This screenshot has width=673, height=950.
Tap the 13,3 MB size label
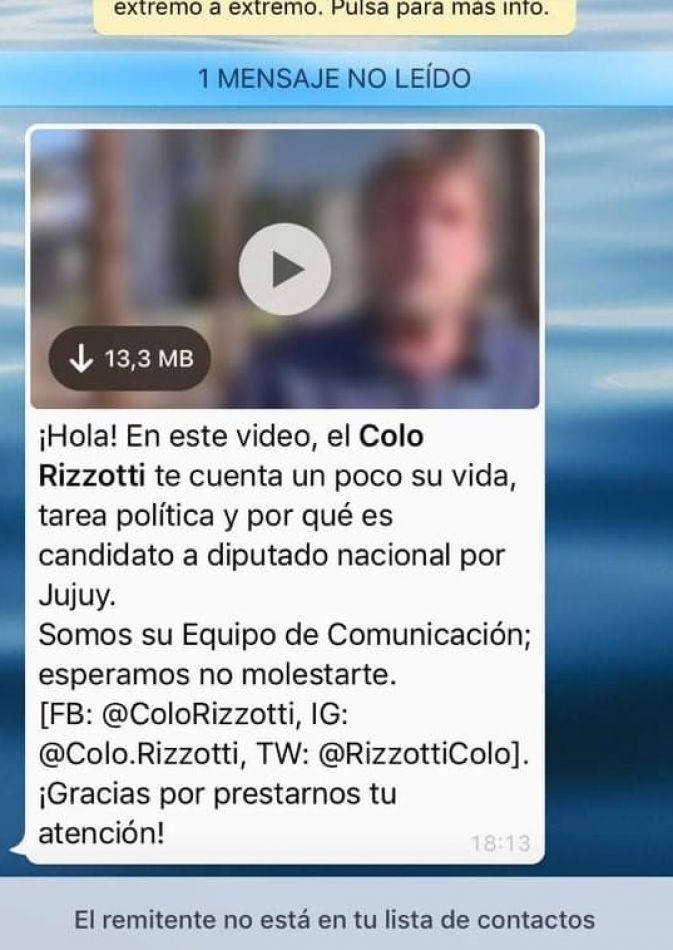click(149, 359)
